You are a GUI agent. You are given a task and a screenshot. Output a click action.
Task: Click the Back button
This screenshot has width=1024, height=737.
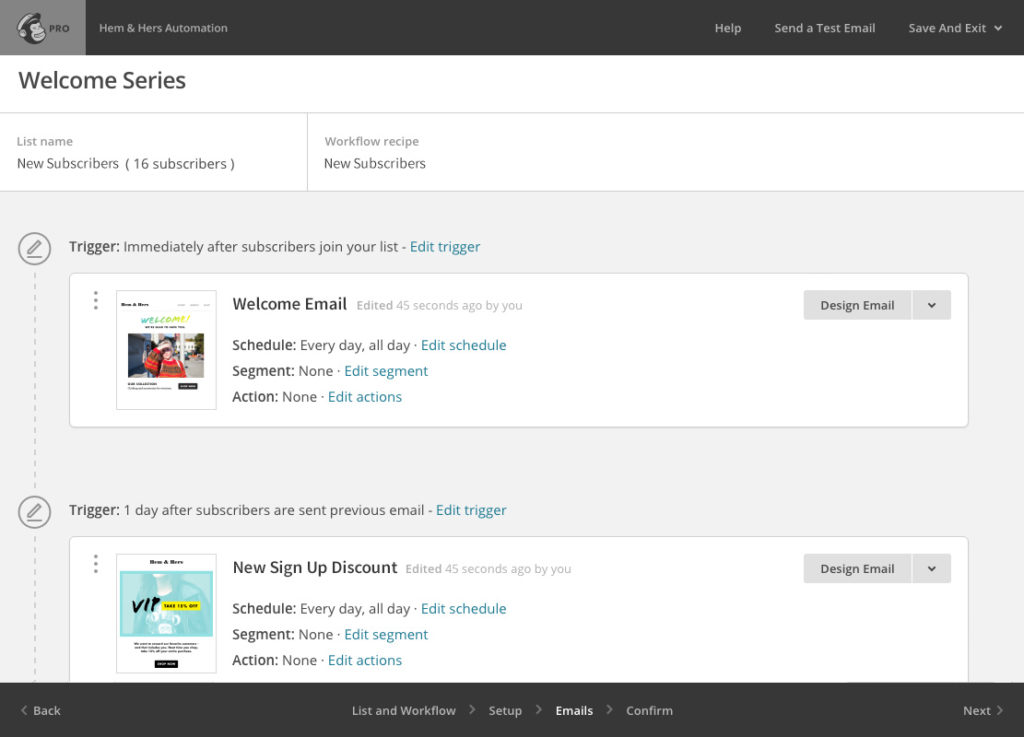point(40,710)
